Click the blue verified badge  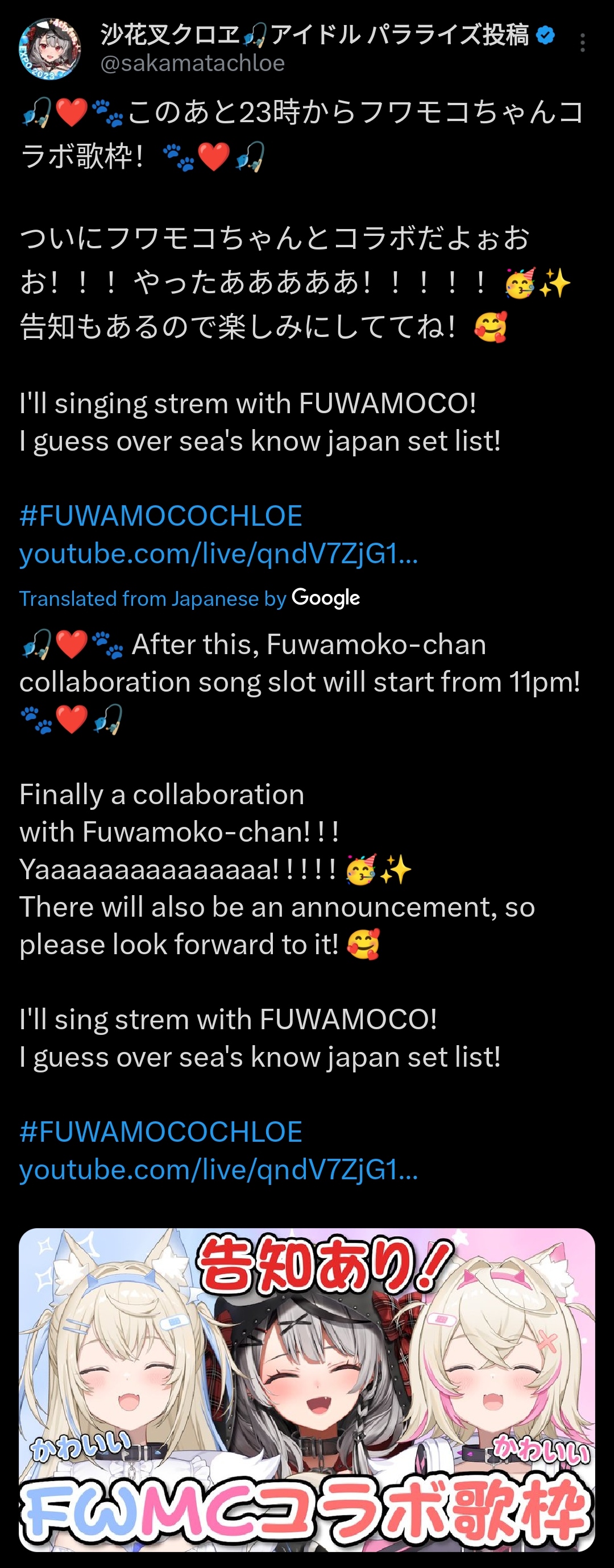(x=545, y=35)
